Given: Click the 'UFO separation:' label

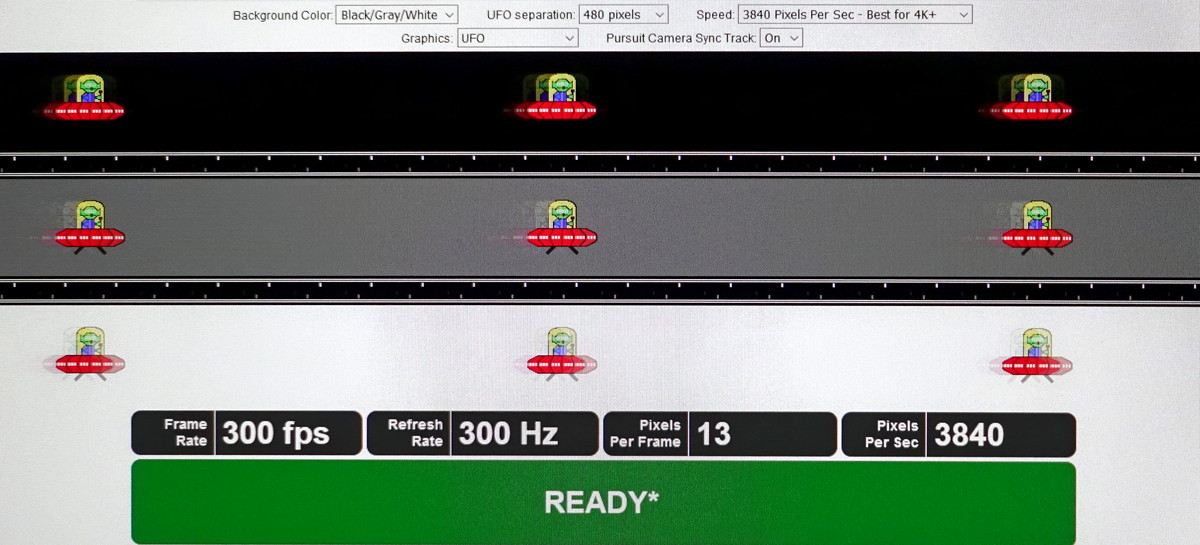Looking at the screenshot, I should coord(530,15).
